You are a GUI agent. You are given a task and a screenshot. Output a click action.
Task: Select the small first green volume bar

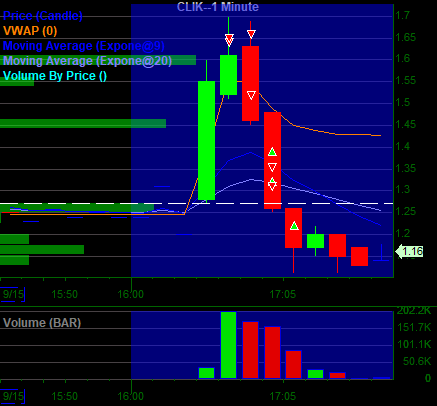[x=206, y=373]
